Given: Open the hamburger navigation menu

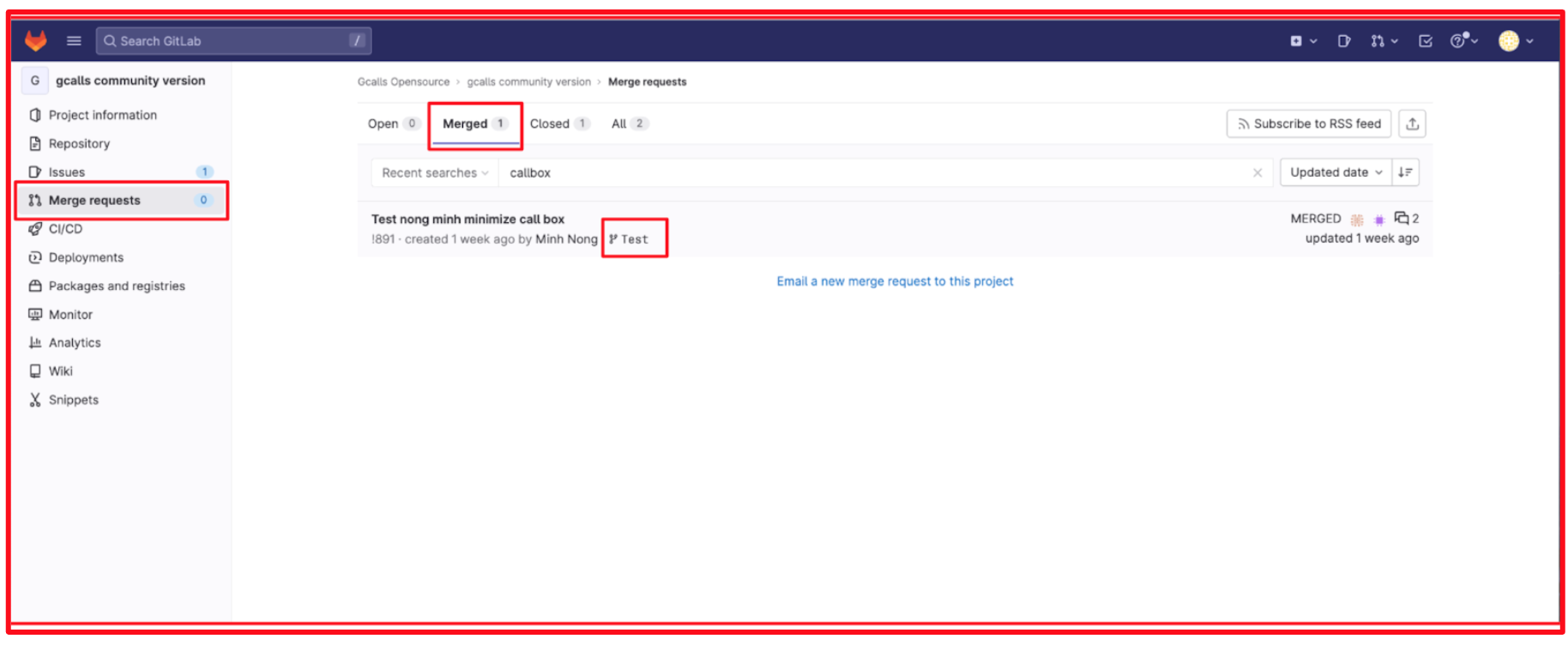Looking at the screenshot, I should click(x=74, y=40).
